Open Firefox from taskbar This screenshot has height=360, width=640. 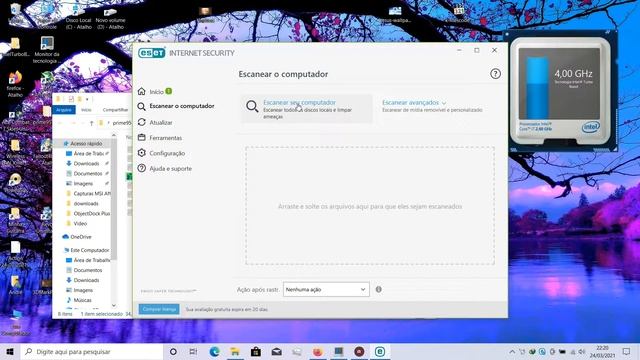click(318, 351)
